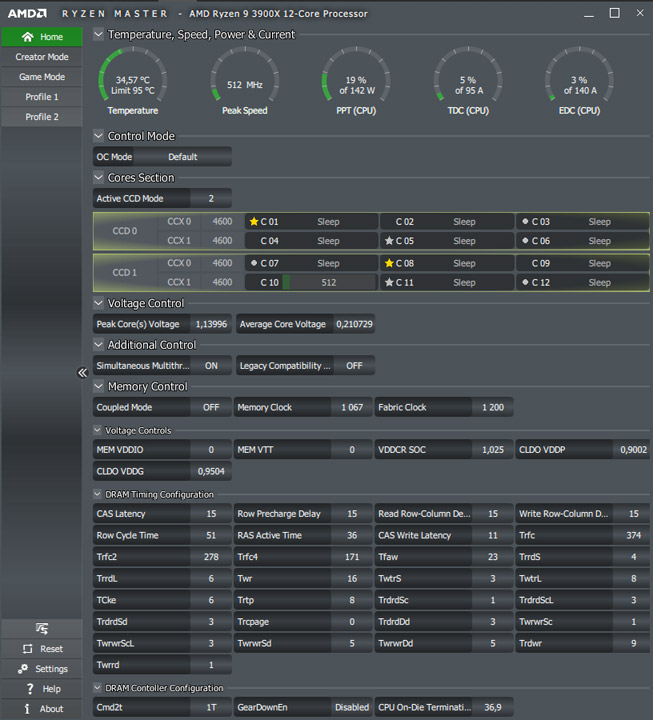653x720 pixels.
Task: Click the CLDO VDDG 0,9504 value
Action: (211, 471)
